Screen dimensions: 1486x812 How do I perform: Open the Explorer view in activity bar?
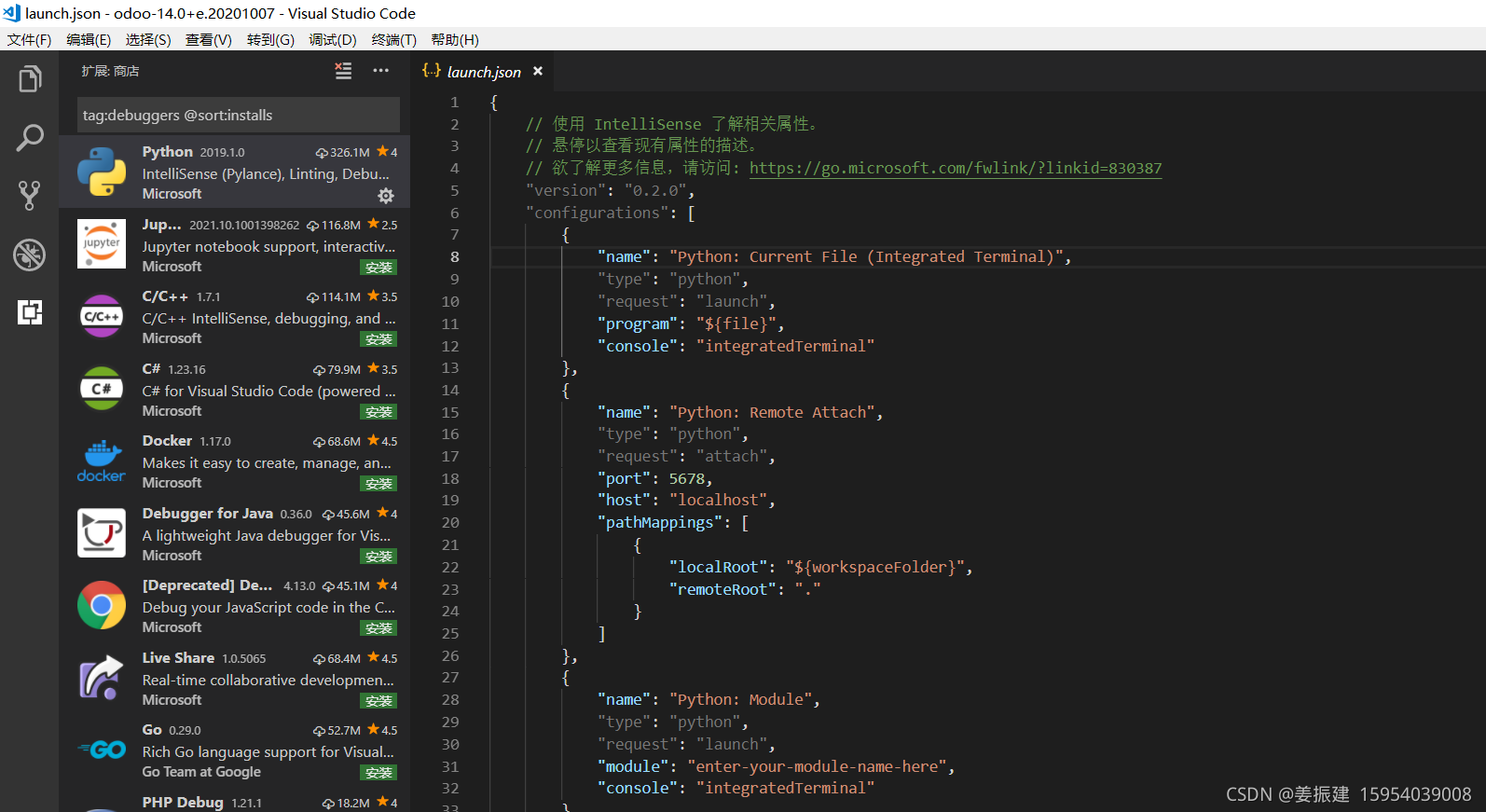pyautogui.click(x=30, y=79)
